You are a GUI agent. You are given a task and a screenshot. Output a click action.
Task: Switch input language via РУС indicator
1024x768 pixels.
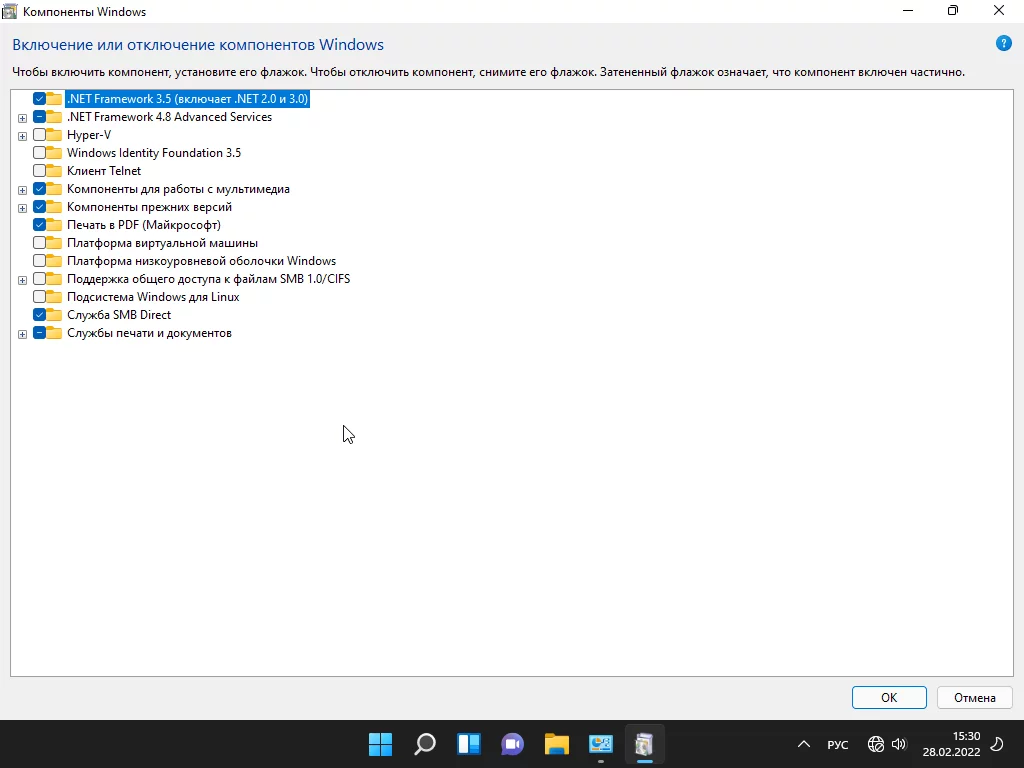837,744
